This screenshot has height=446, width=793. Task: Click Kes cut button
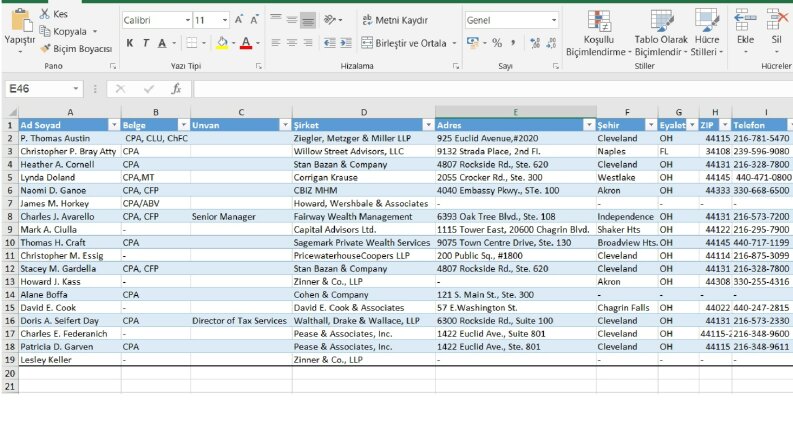click(54, 14)
